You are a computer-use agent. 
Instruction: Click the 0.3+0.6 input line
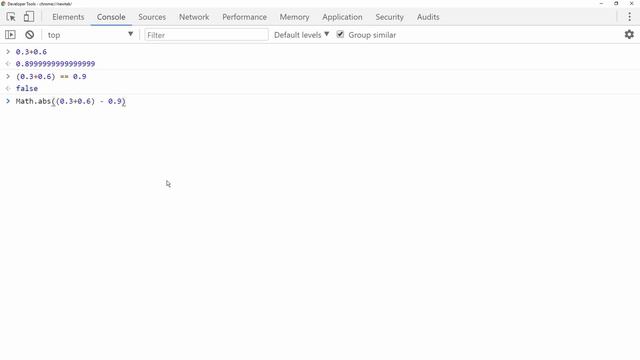coord(31,52)
